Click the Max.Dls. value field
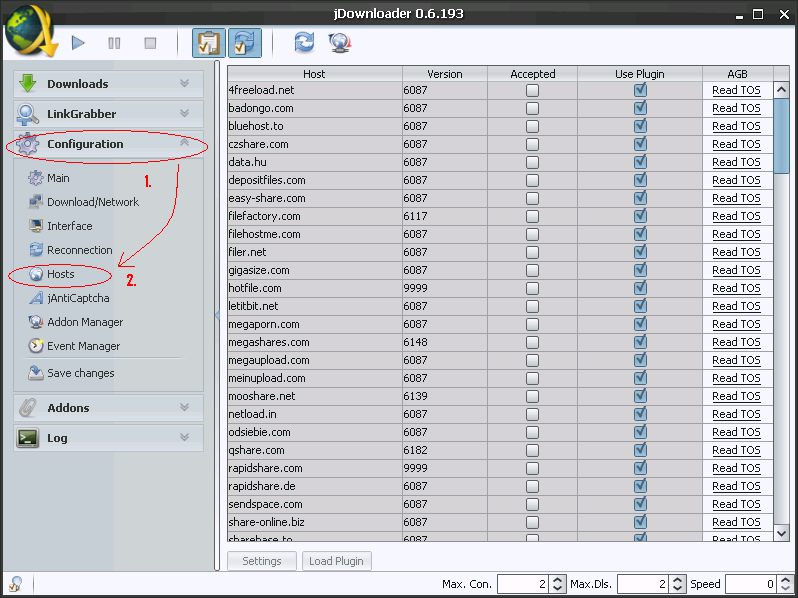This screenshot has height=598, width=798. coord(644,584)
